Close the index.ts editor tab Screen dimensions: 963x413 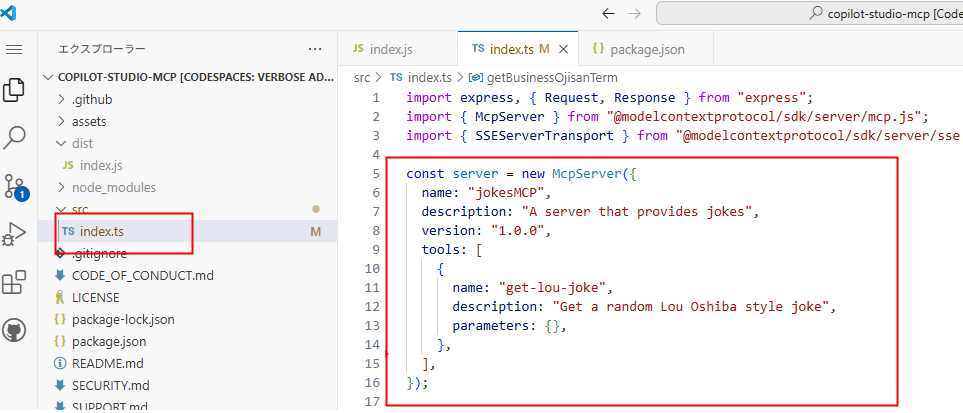(565, 49)
